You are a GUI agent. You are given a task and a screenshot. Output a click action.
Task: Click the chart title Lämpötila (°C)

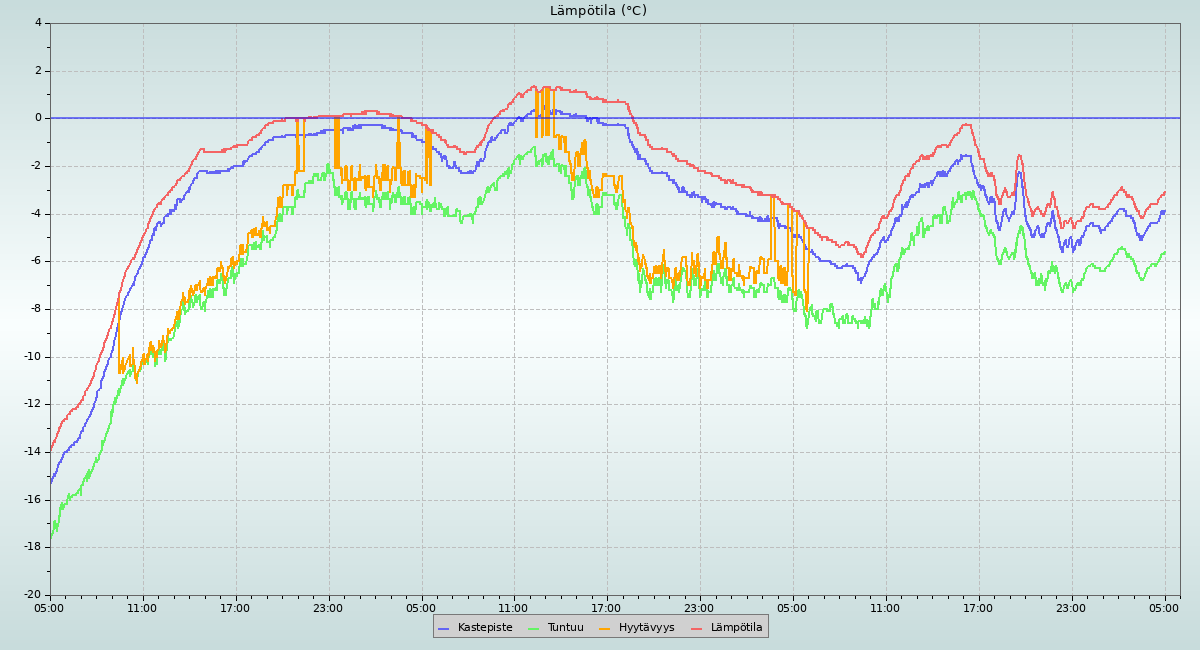(598, 11)
